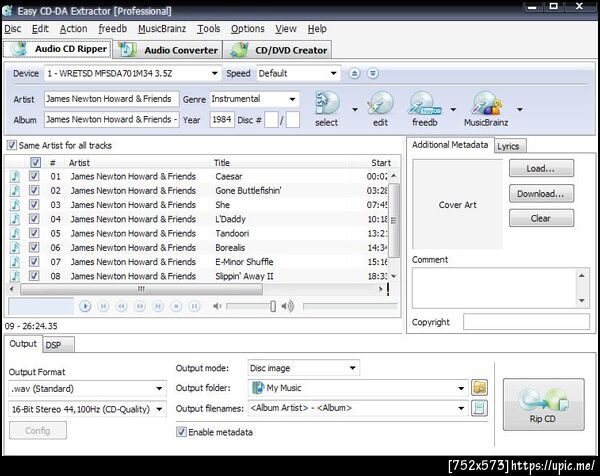Image resolution: width=600 pixels, height=476 pixels.
Task: Browse for output folder icon
Action: coord(479,388)
